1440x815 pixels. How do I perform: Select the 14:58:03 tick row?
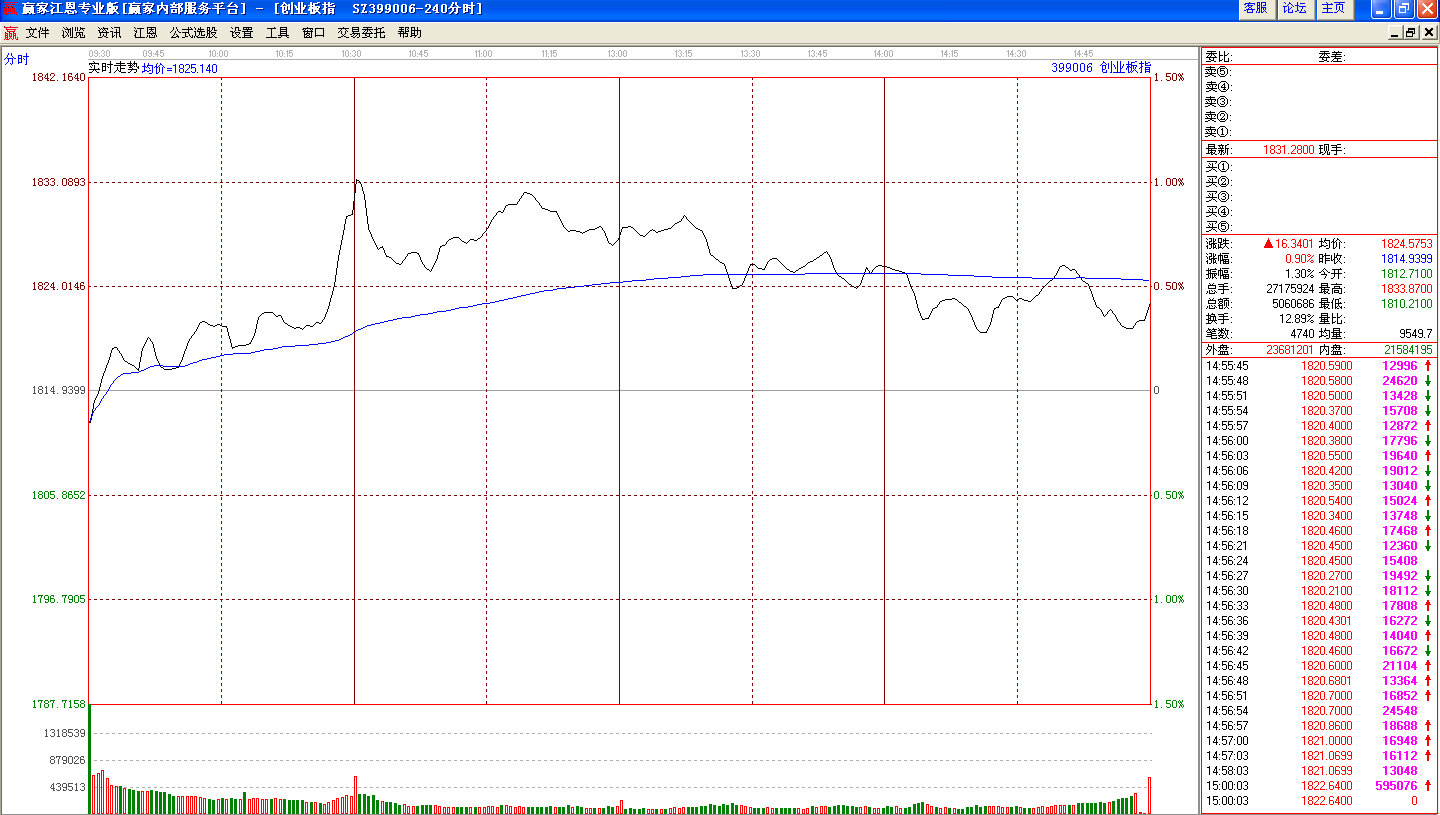pyautogui.click(x=1320, y=771)
